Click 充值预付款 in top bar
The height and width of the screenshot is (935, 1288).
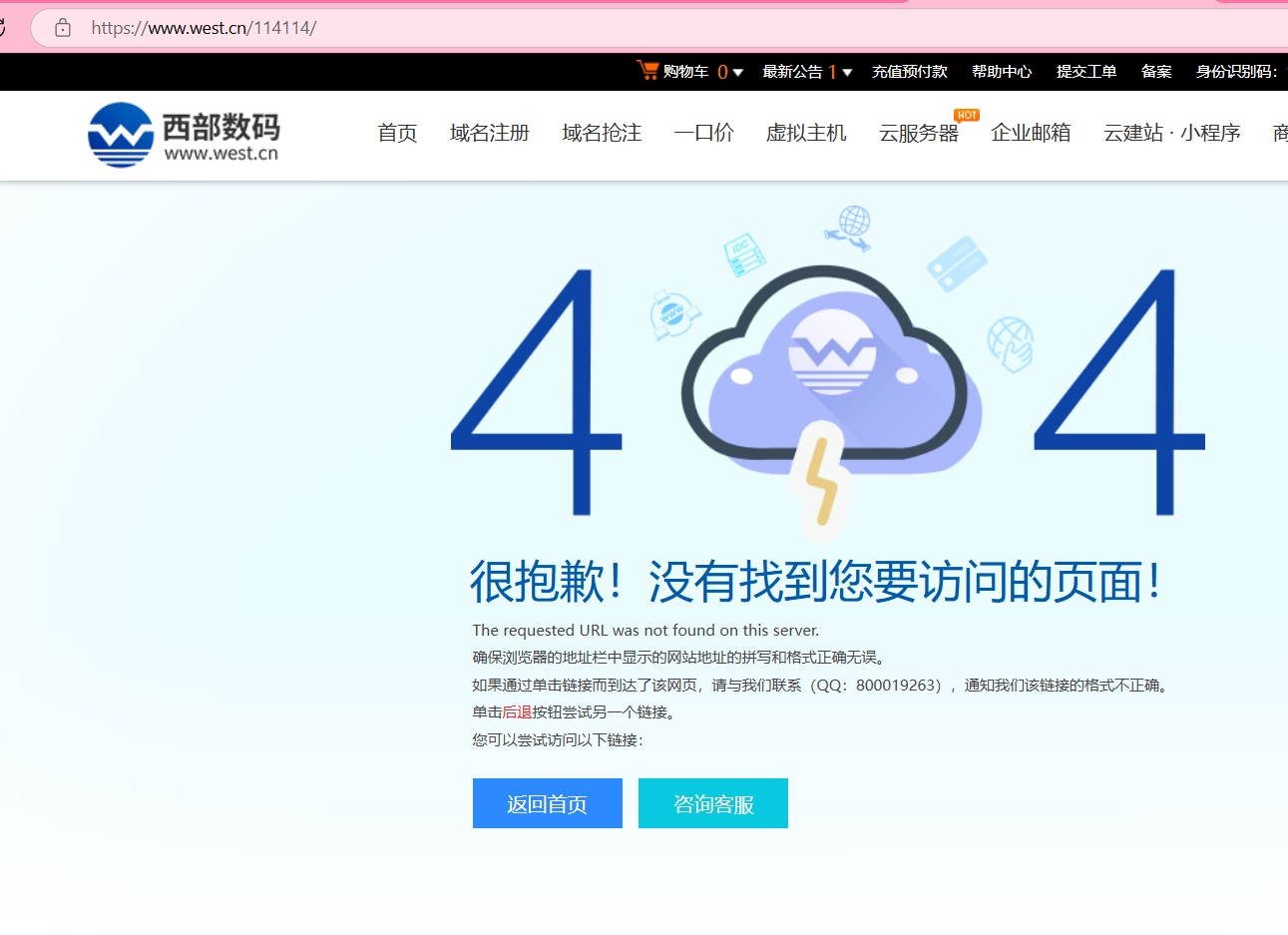(x=909, y=72)
